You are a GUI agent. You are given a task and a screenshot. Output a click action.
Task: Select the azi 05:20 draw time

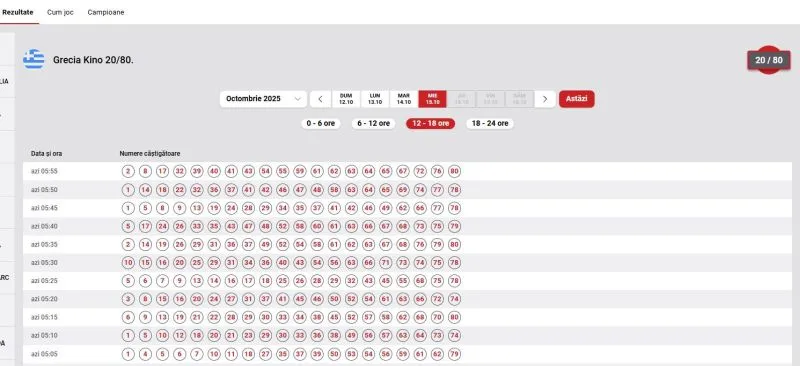(x=44, y=299)
